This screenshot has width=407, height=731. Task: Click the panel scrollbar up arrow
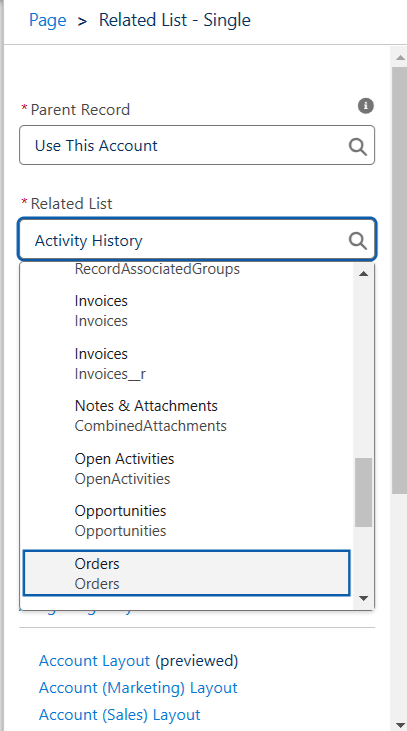(x=400, y=58)
